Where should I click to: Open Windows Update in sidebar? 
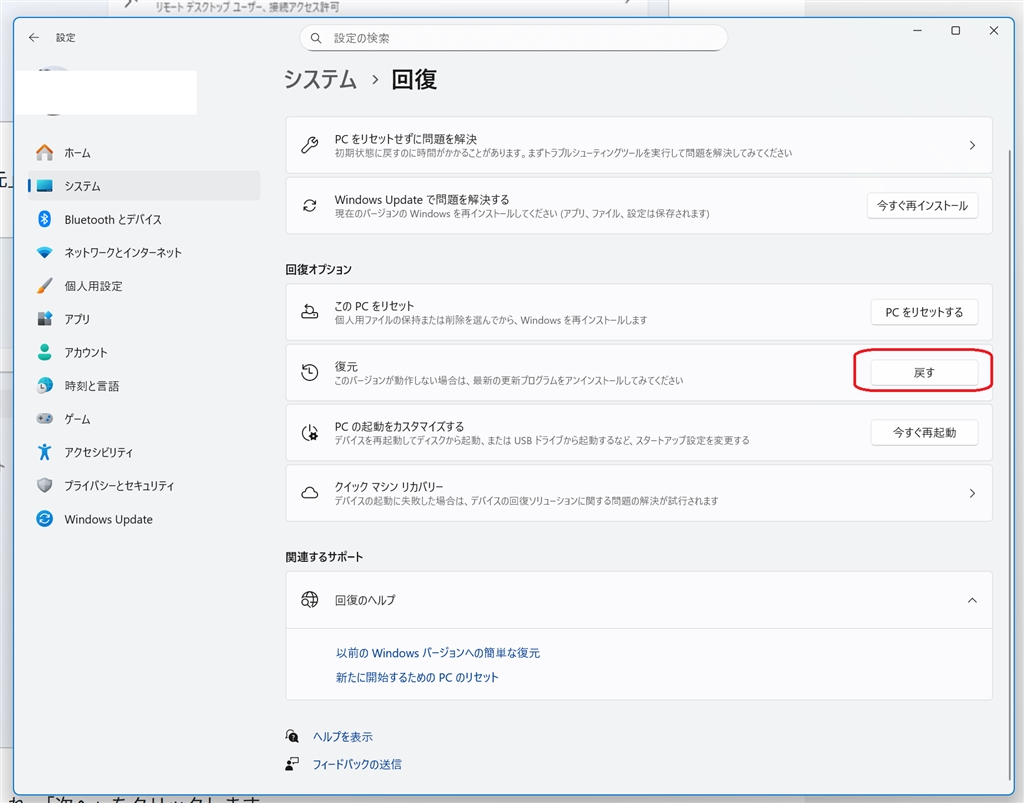tap(144, 519)
